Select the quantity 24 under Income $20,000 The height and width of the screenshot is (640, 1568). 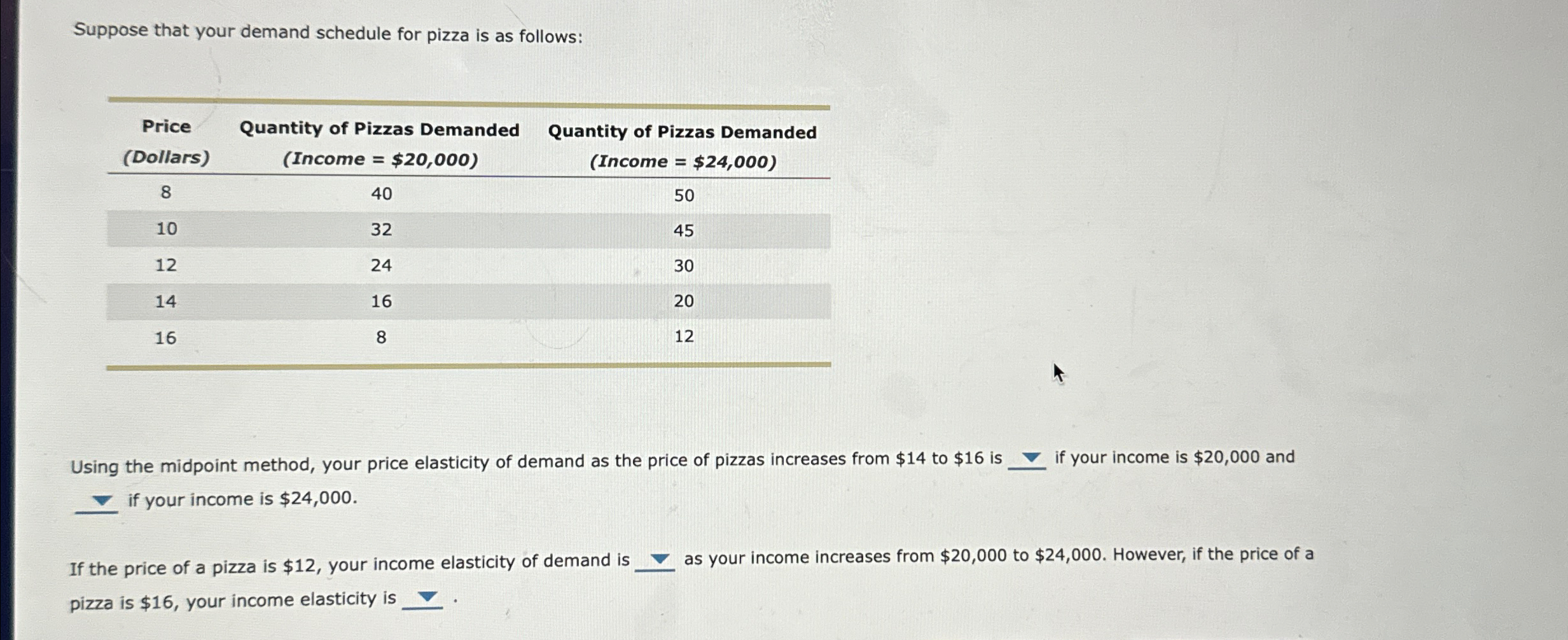point(382,266)
